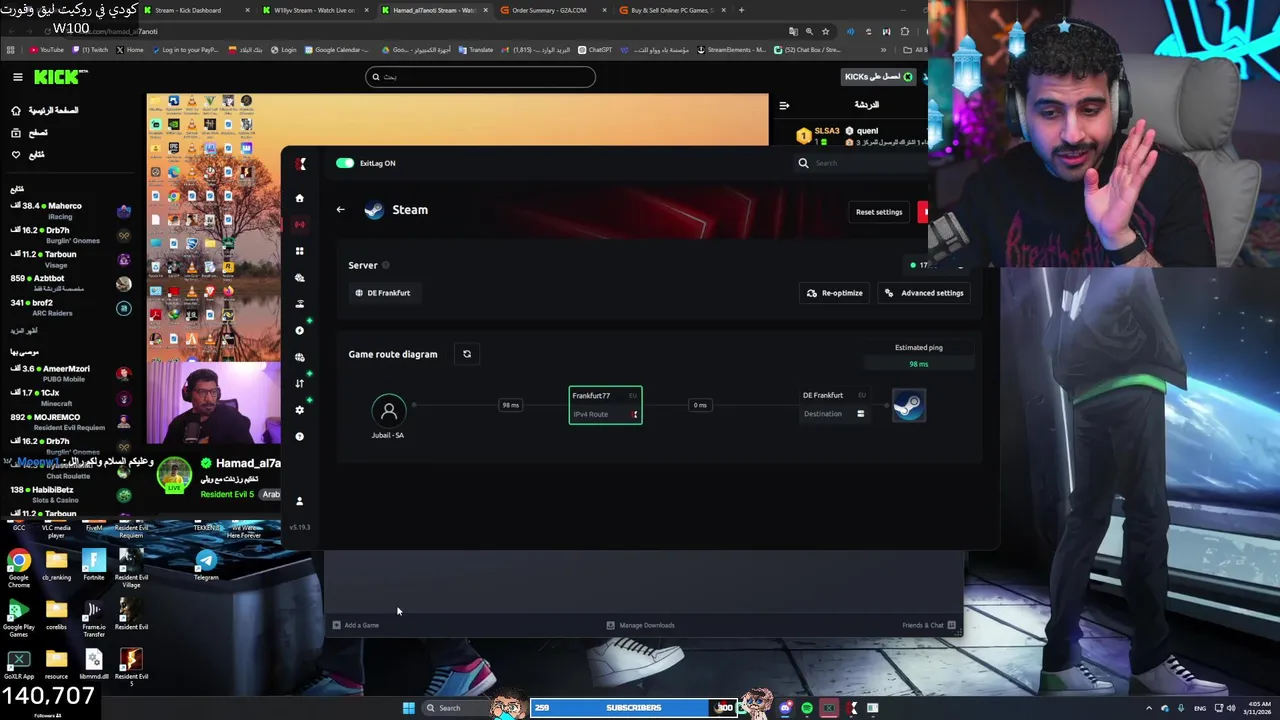Open the Translate bookmark

point(476,50)
